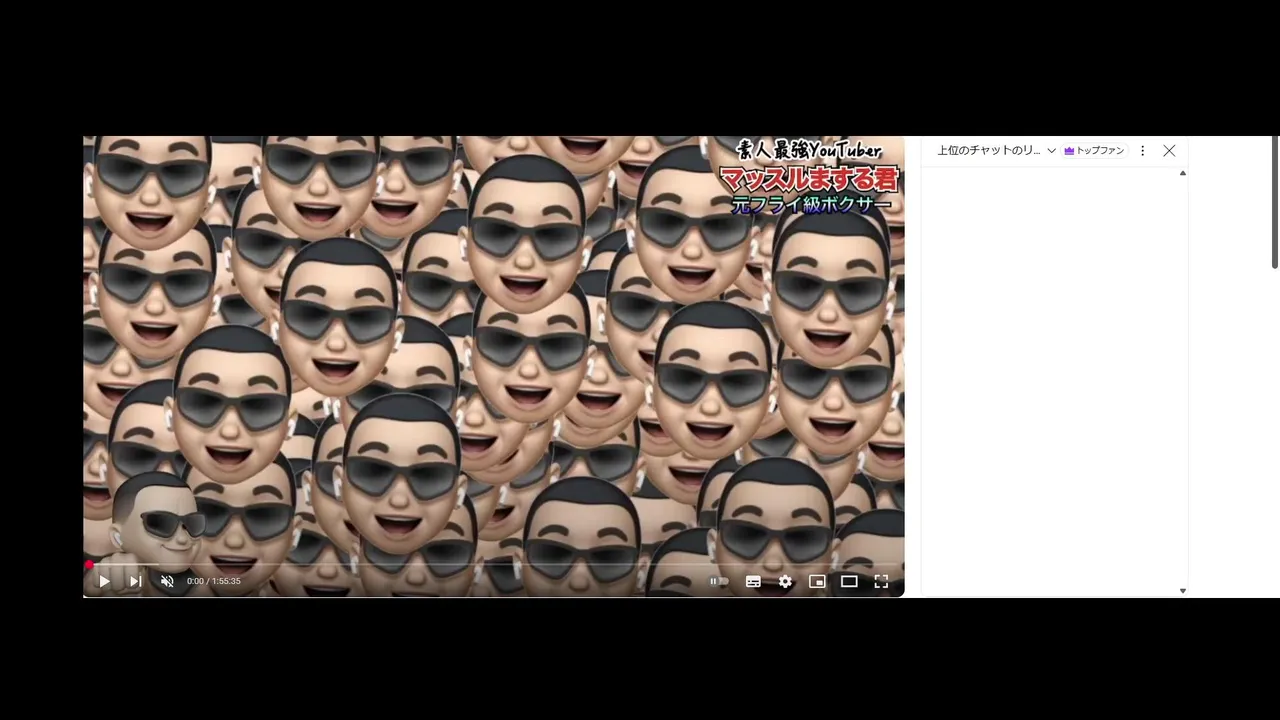
Task: Click the 0:00 / 1:55:35 time display
Action: coord(214,581)
